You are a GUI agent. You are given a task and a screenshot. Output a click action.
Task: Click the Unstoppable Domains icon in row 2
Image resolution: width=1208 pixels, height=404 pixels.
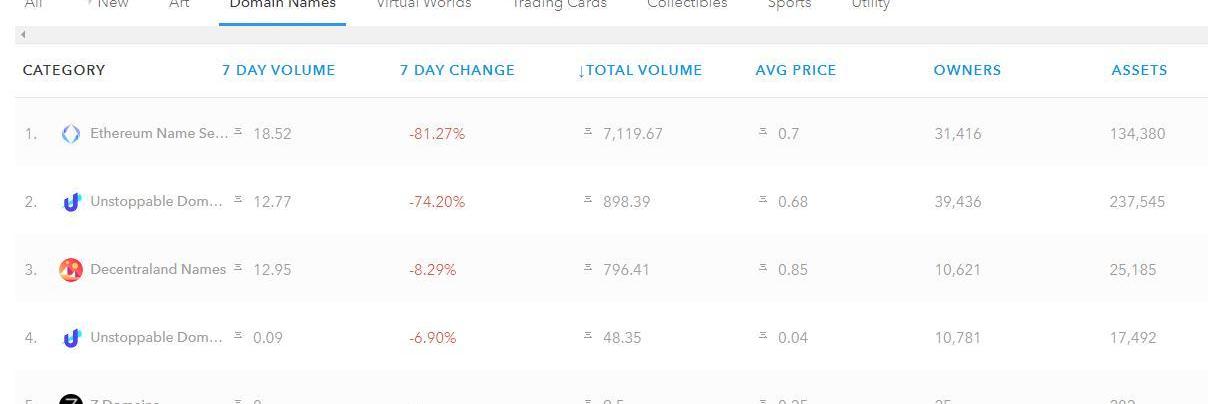(x=71, y=202)
